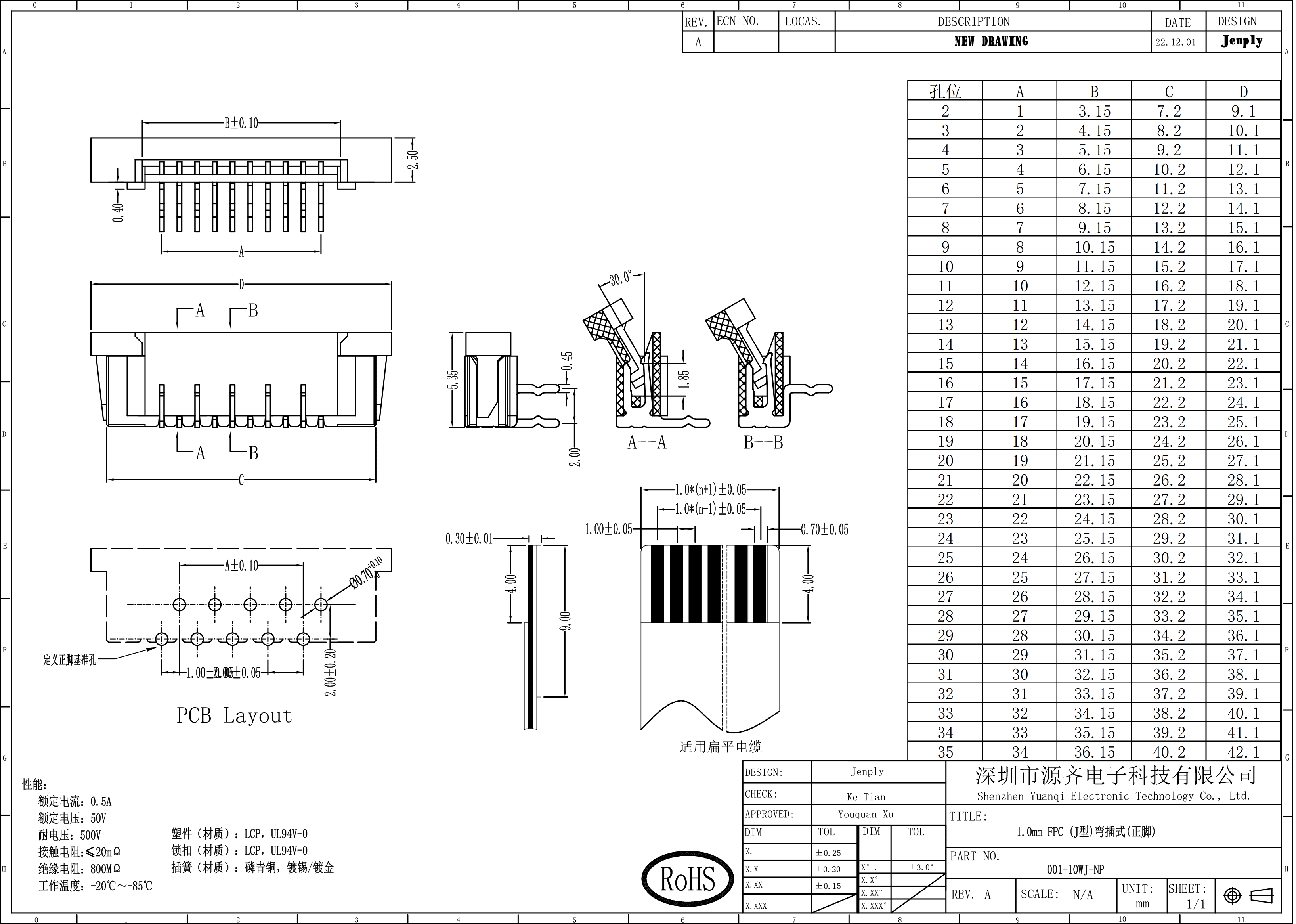The image size is (1296, 924).
Task: Select the 2.50 dimension on top view
Action: tap(413, 159)
